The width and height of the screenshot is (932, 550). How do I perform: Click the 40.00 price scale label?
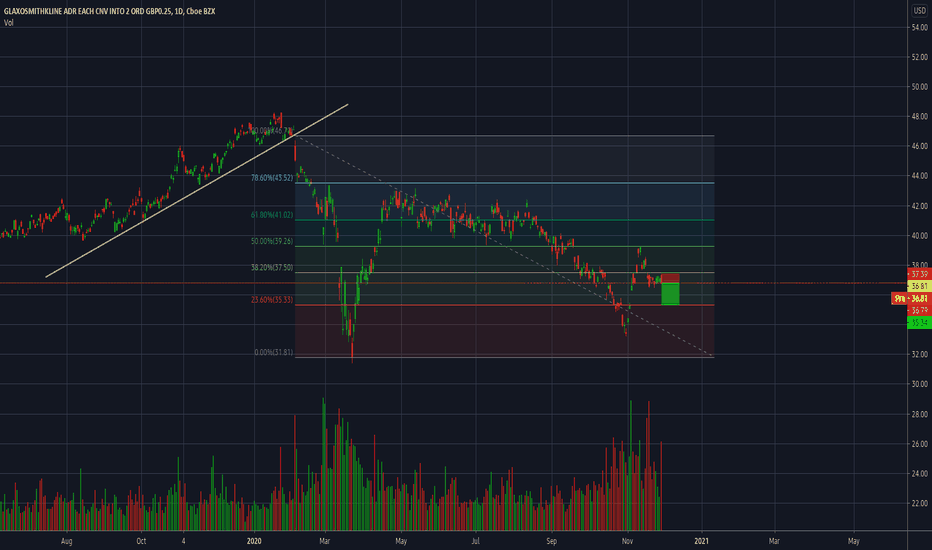(x=920, y=235)
